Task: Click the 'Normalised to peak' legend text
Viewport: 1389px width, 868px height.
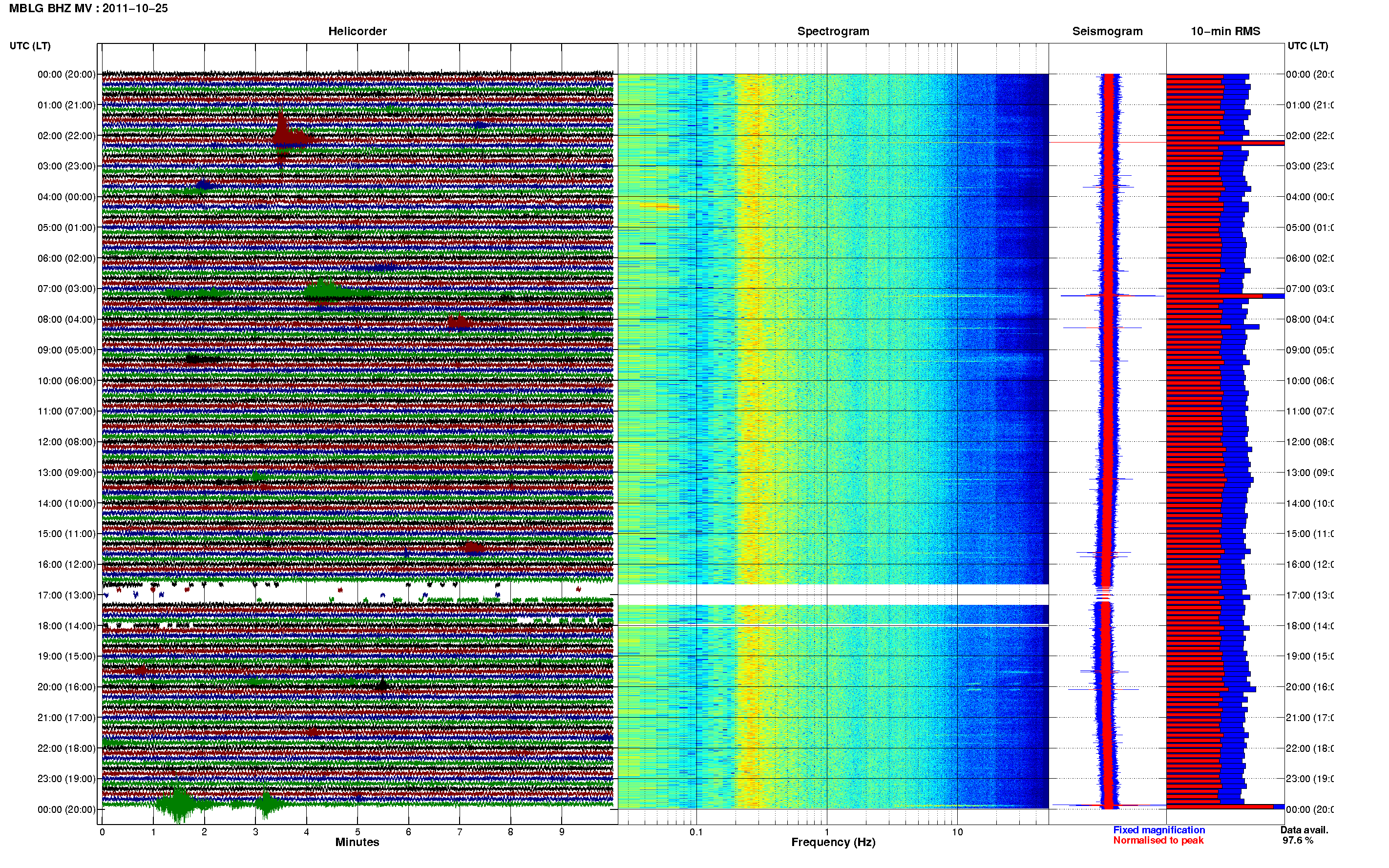Action: 1158,841
